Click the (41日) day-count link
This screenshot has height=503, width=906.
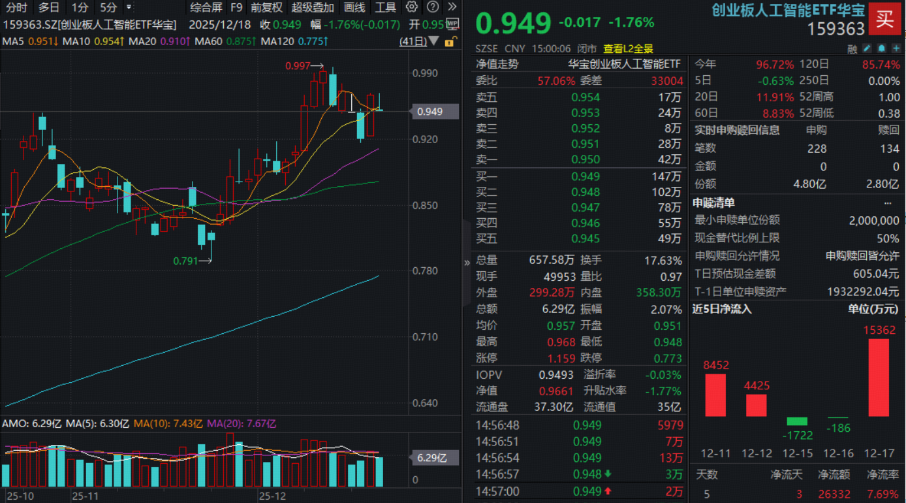click(x=413, y=42)
